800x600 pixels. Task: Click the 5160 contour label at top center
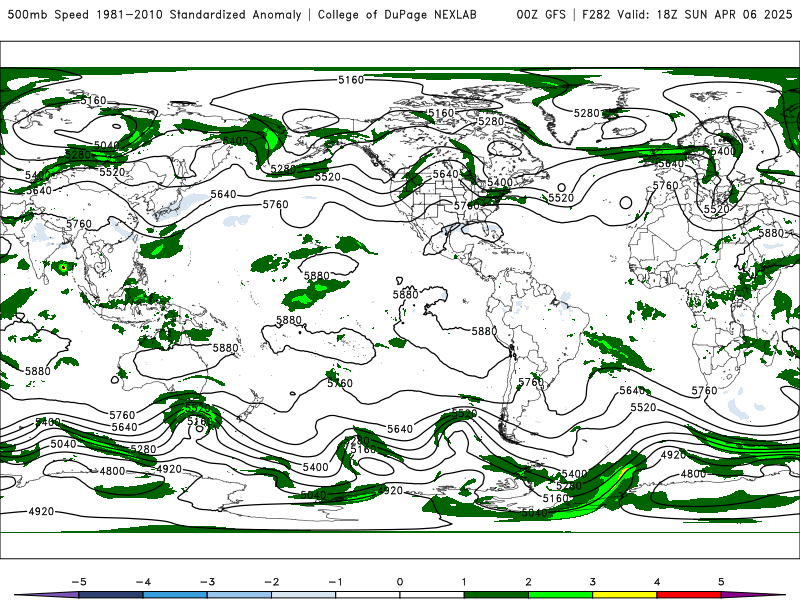351,80
